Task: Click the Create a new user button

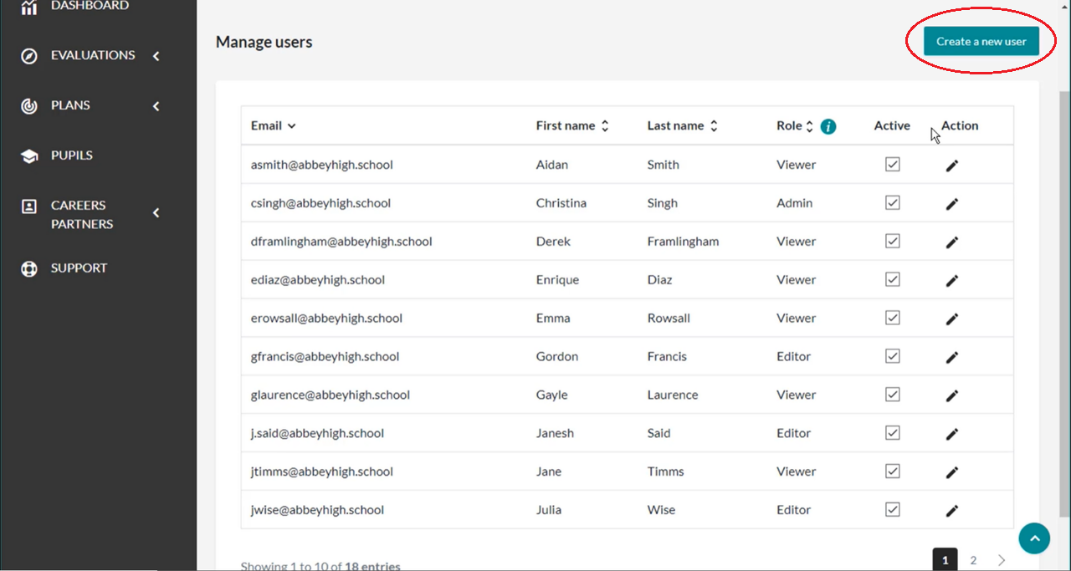Action: click(981, 42)
